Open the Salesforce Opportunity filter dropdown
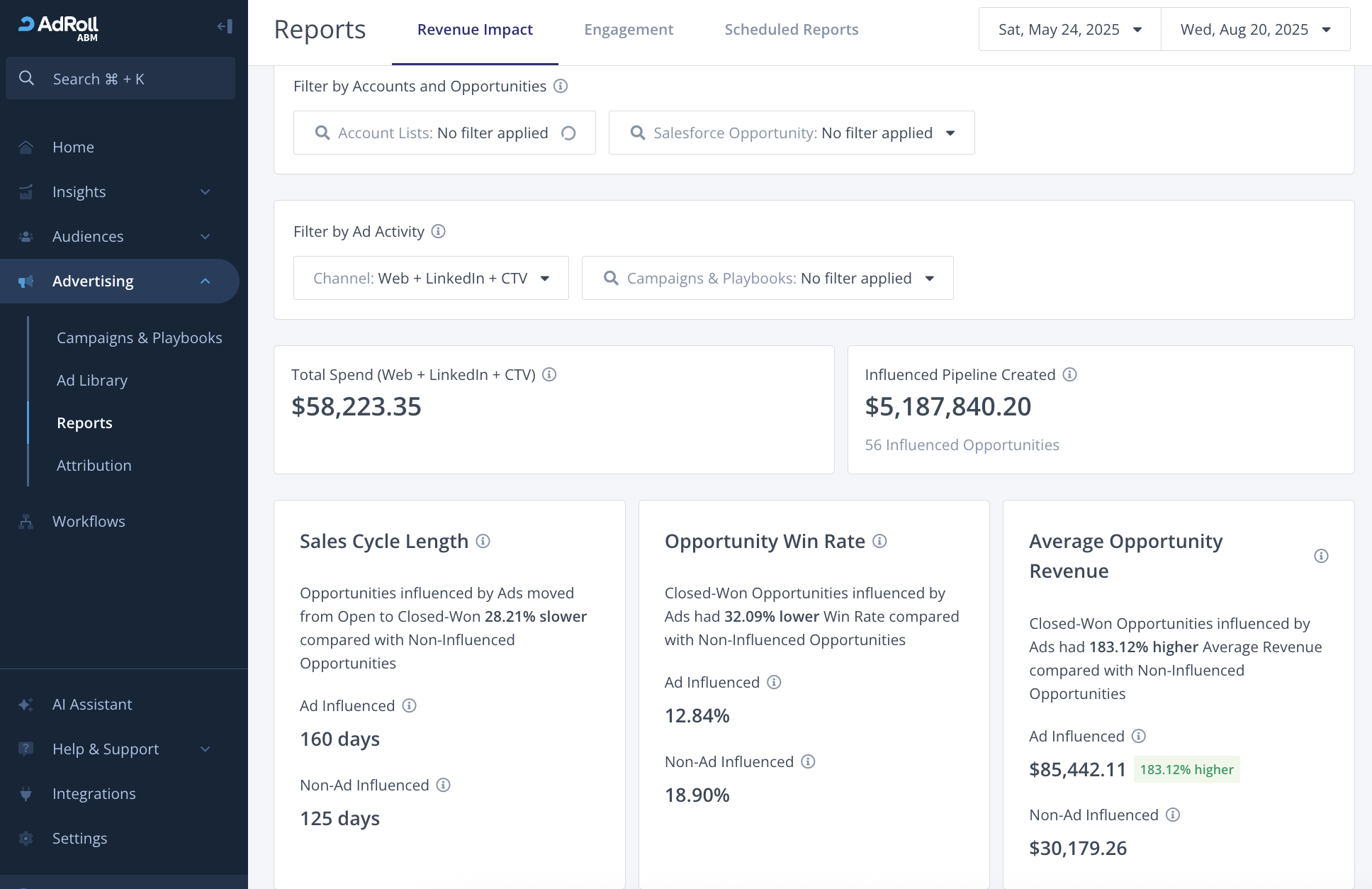The height and width of the screenshot is (889, 1372). click(791, 133)
